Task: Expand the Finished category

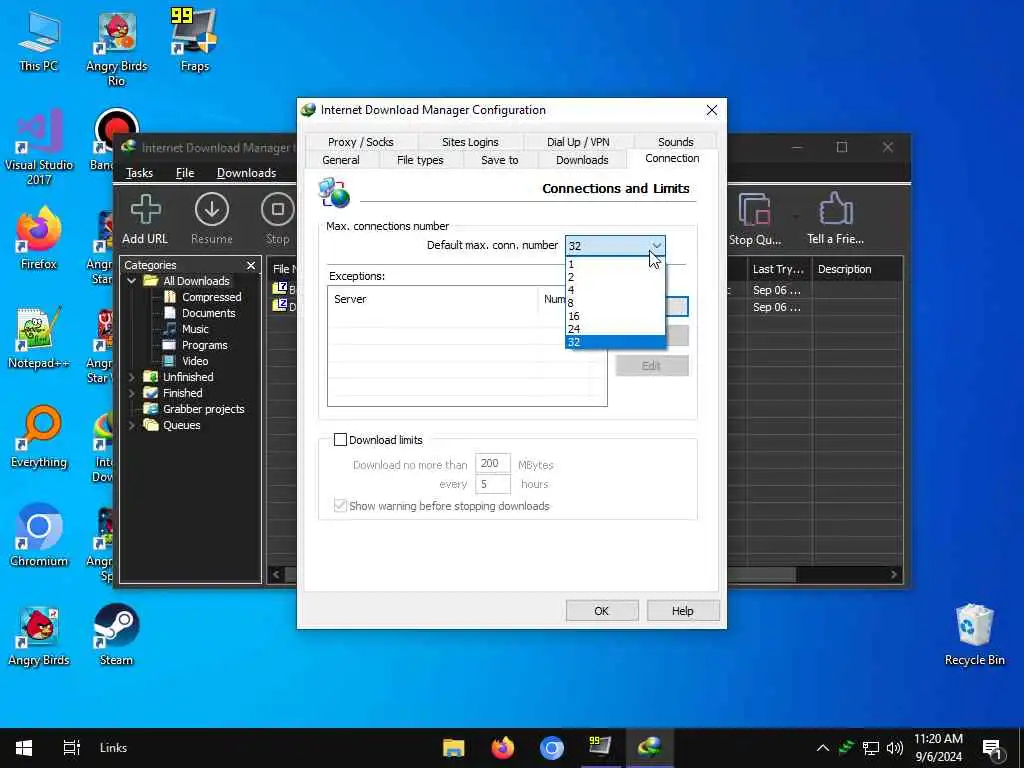Action: [132, 393]
